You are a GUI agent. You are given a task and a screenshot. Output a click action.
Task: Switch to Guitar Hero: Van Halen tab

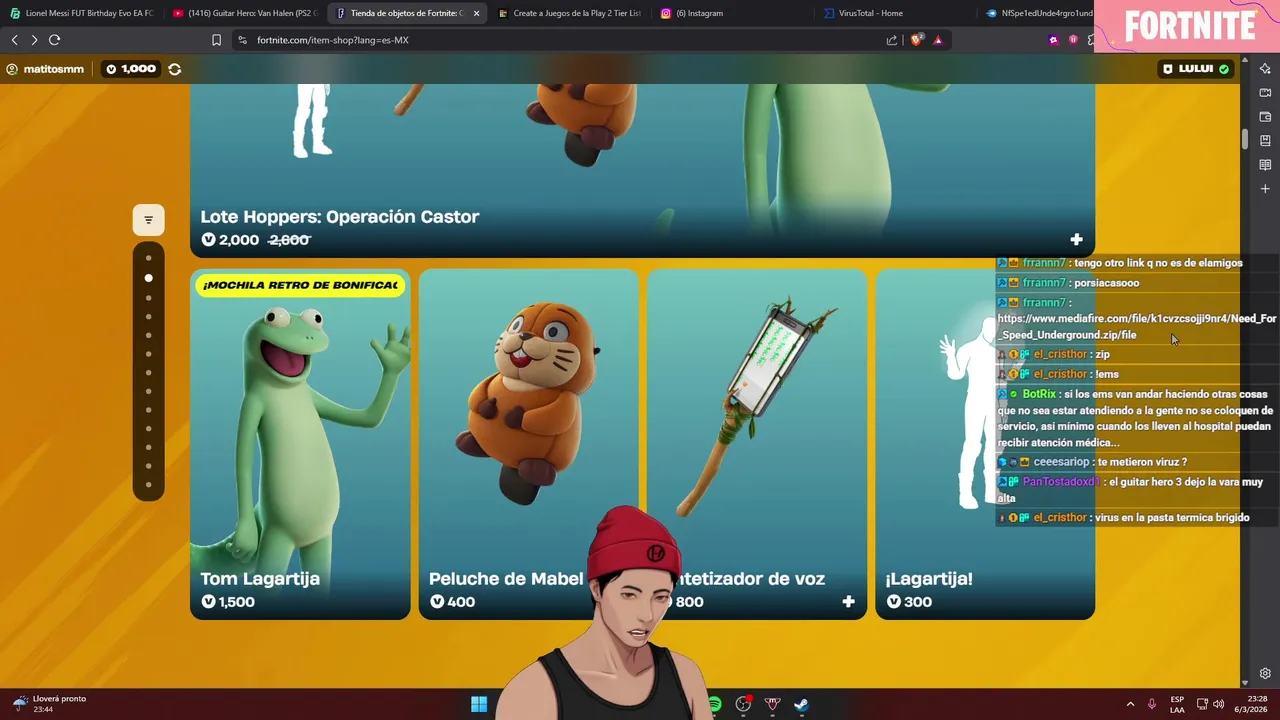click(x=245, y=13)
